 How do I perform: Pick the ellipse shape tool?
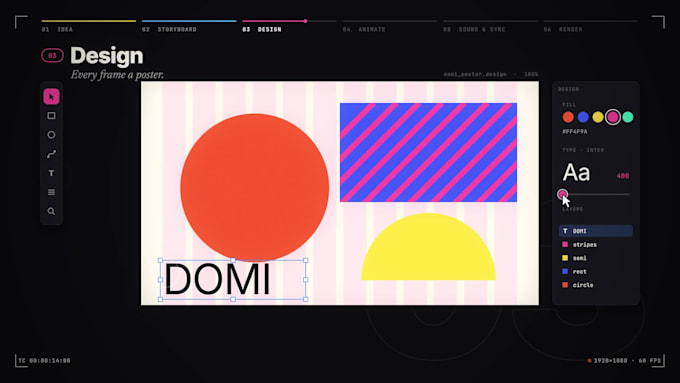click(x=51, y=135)
